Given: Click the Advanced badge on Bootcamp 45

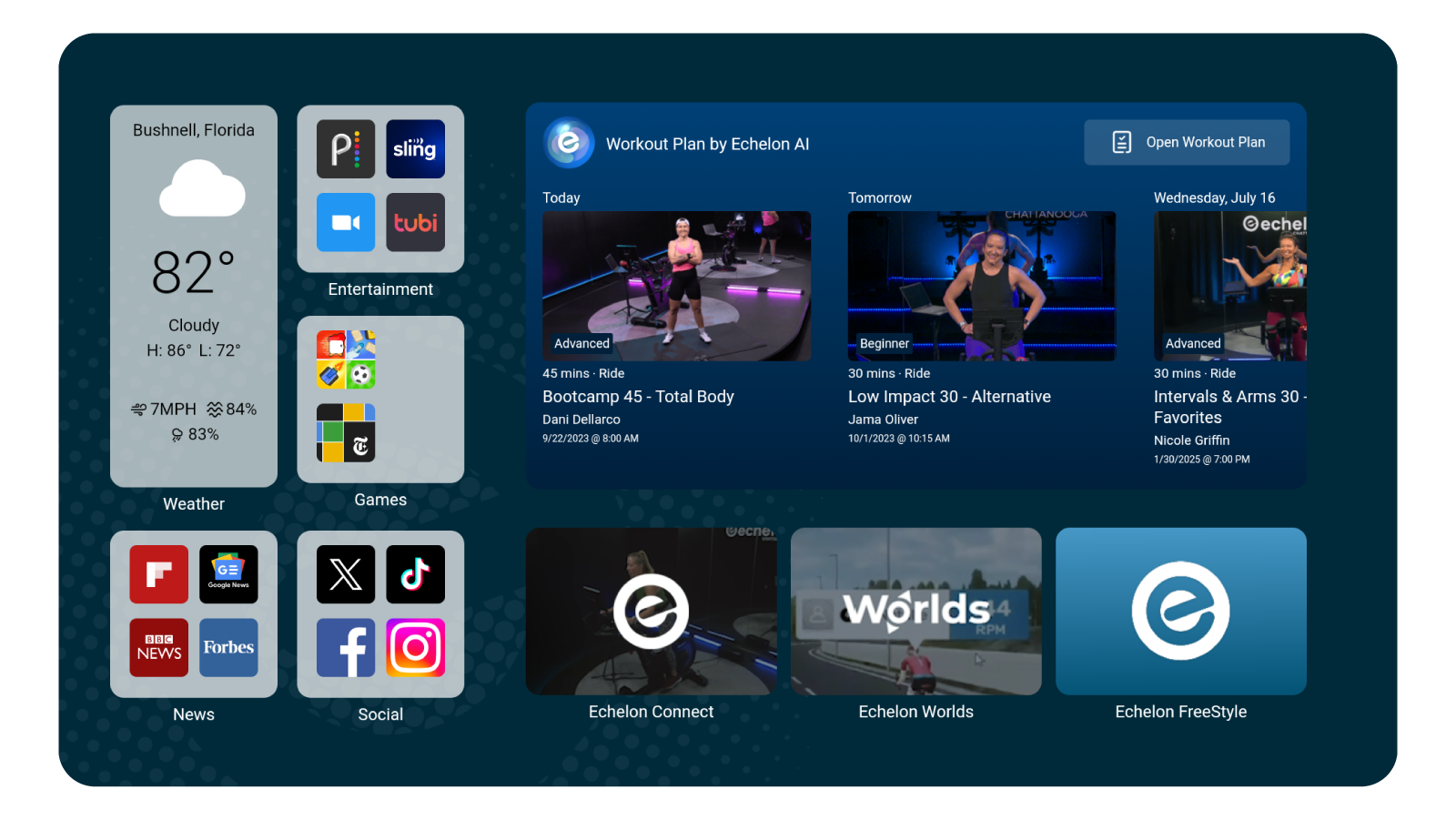Looking at the screenshot, I should (x=581, y=343).
